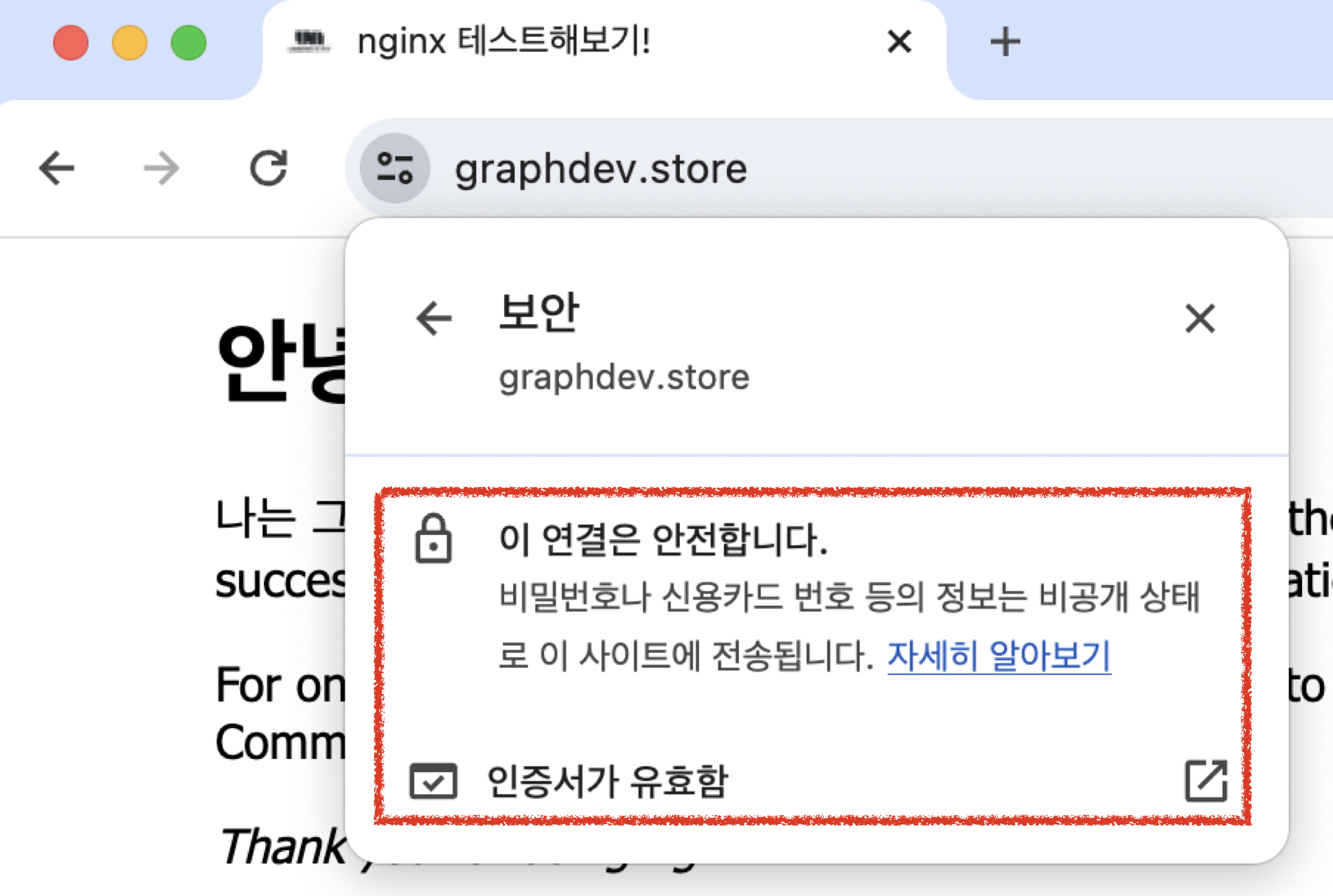This screenshot has height=896, width=1333.
Task: Go back from the 보안 panel
Action: (x=434, y=318)
